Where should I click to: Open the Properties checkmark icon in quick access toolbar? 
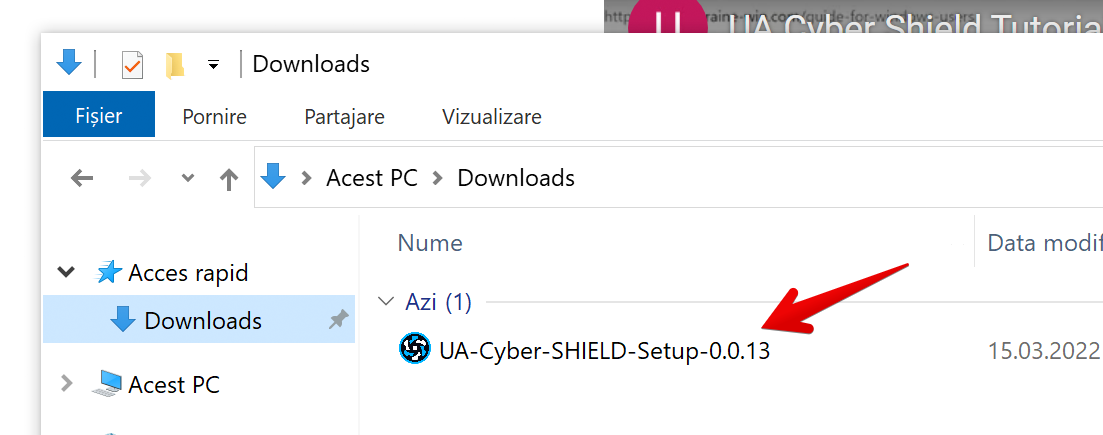coord(132,65)
